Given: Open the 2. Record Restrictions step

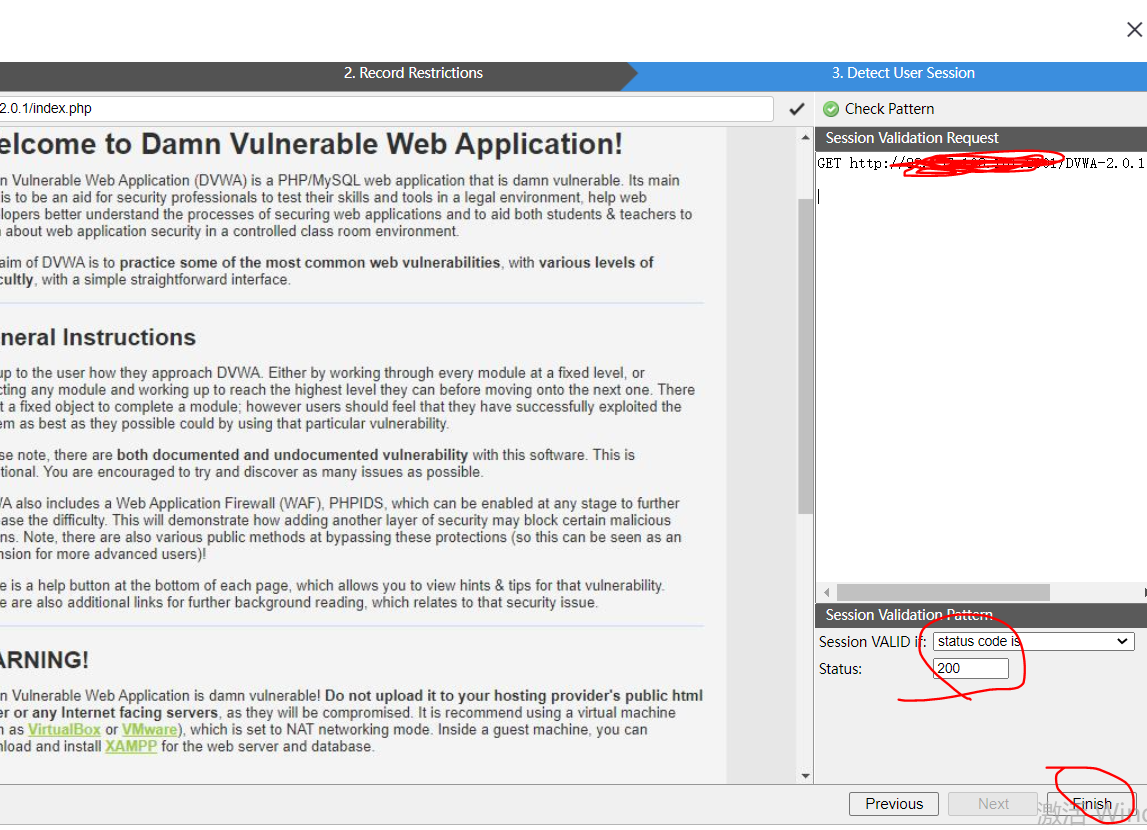Looking at the screenshot, I should (413, 73).
